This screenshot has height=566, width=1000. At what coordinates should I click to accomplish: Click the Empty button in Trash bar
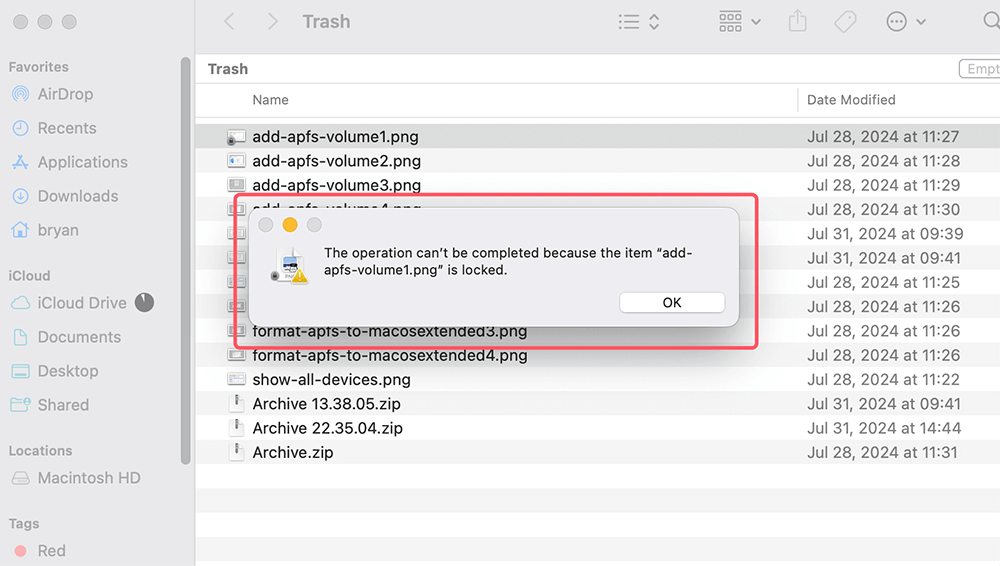[x=979, y=69]
